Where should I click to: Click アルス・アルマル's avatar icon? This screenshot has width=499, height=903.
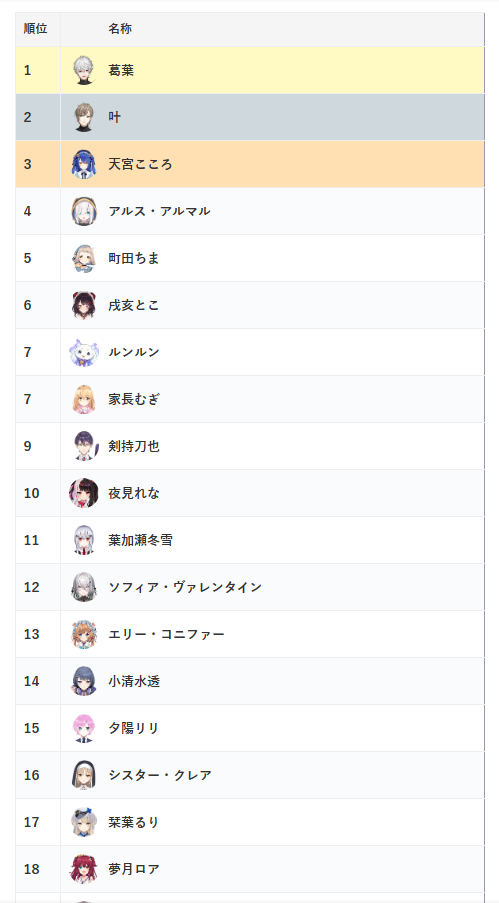tap(84, 211)
